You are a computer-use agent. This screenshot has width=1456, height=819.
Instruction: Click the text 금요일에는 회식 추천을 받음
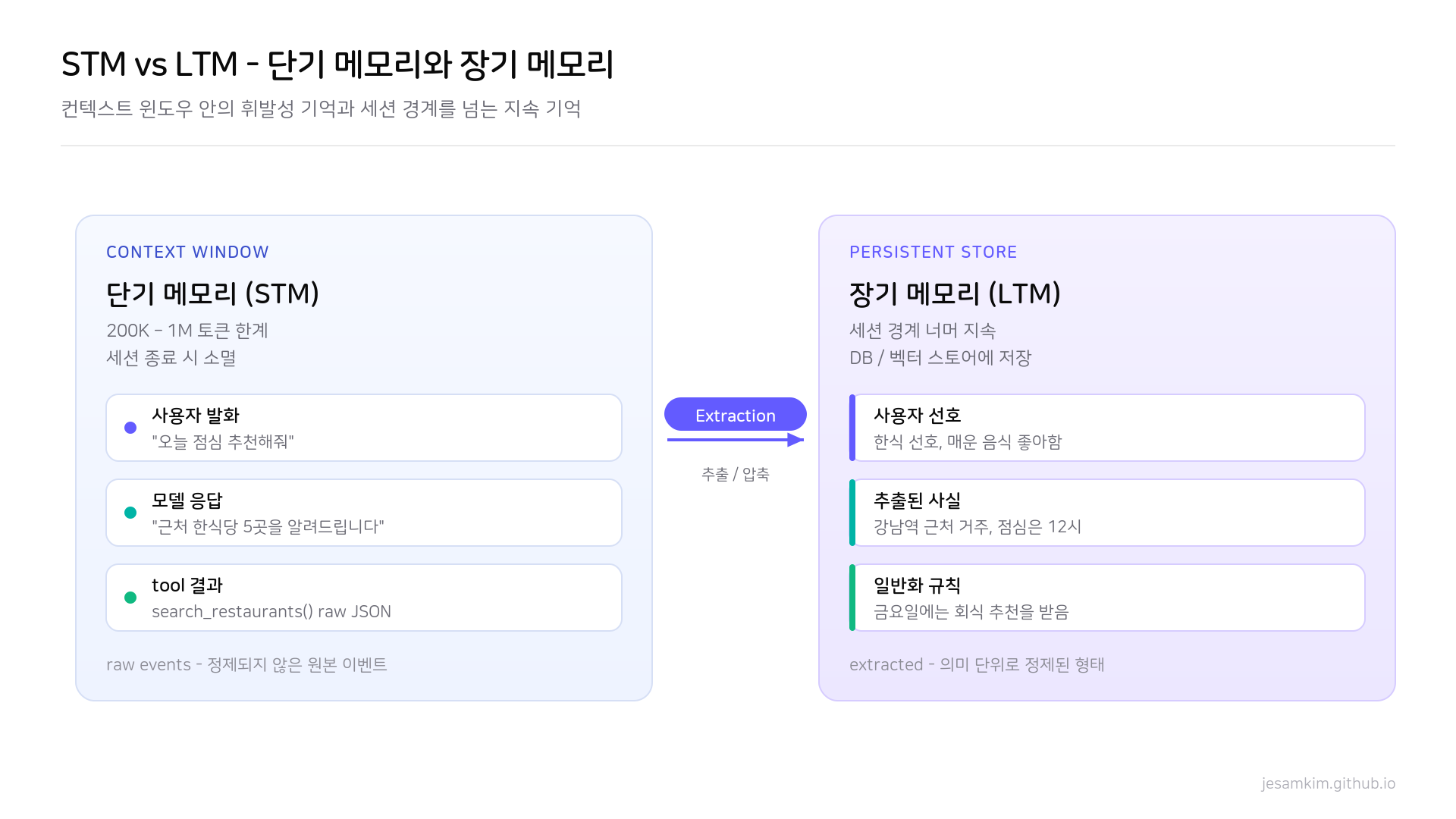click(x=971, y=611)
